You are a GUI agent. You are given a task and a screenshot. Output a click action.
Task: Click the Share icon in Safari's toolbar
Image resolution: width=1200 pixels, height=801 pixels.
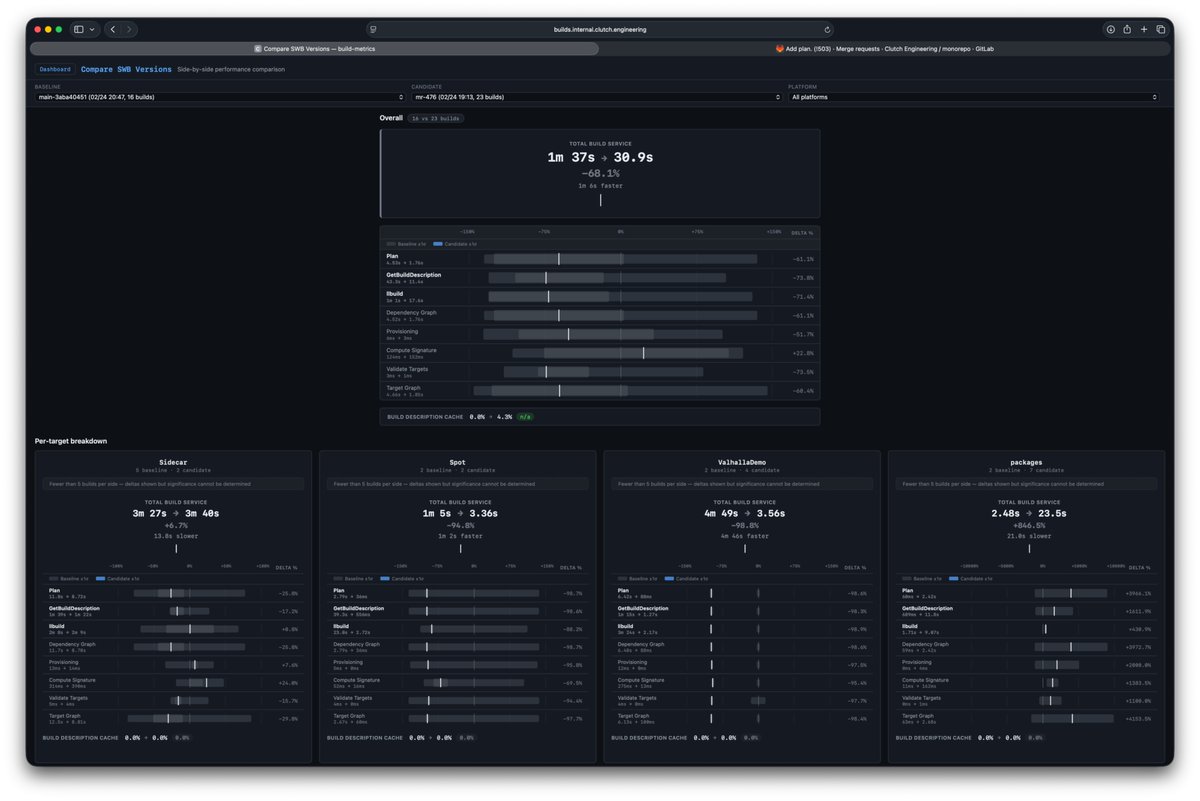(x=1127, y=30)
